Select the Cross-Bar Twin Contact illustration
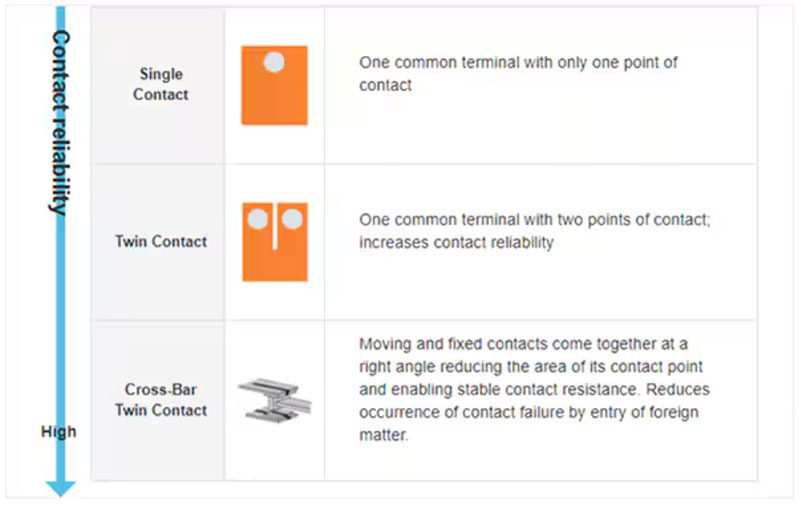The height and width of the screenshot is (505, 800). [275, 397]
